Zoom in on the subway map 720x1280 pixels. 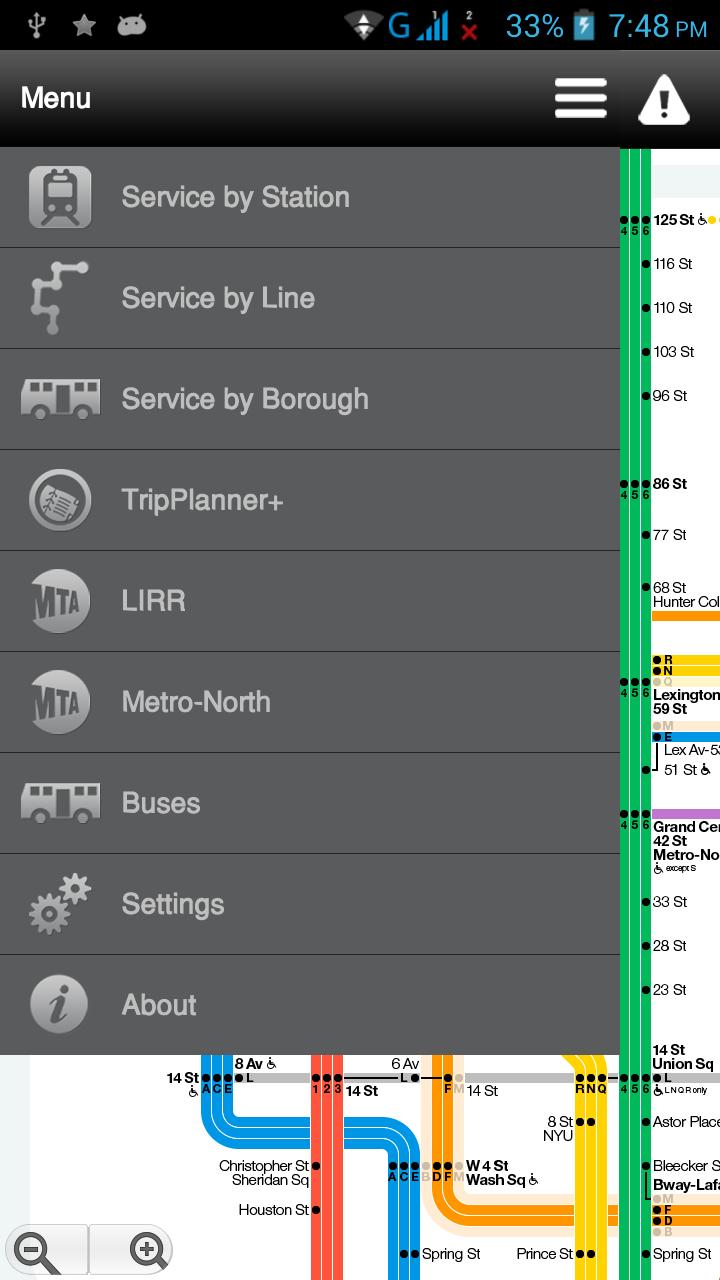[x=147, y=1249]
